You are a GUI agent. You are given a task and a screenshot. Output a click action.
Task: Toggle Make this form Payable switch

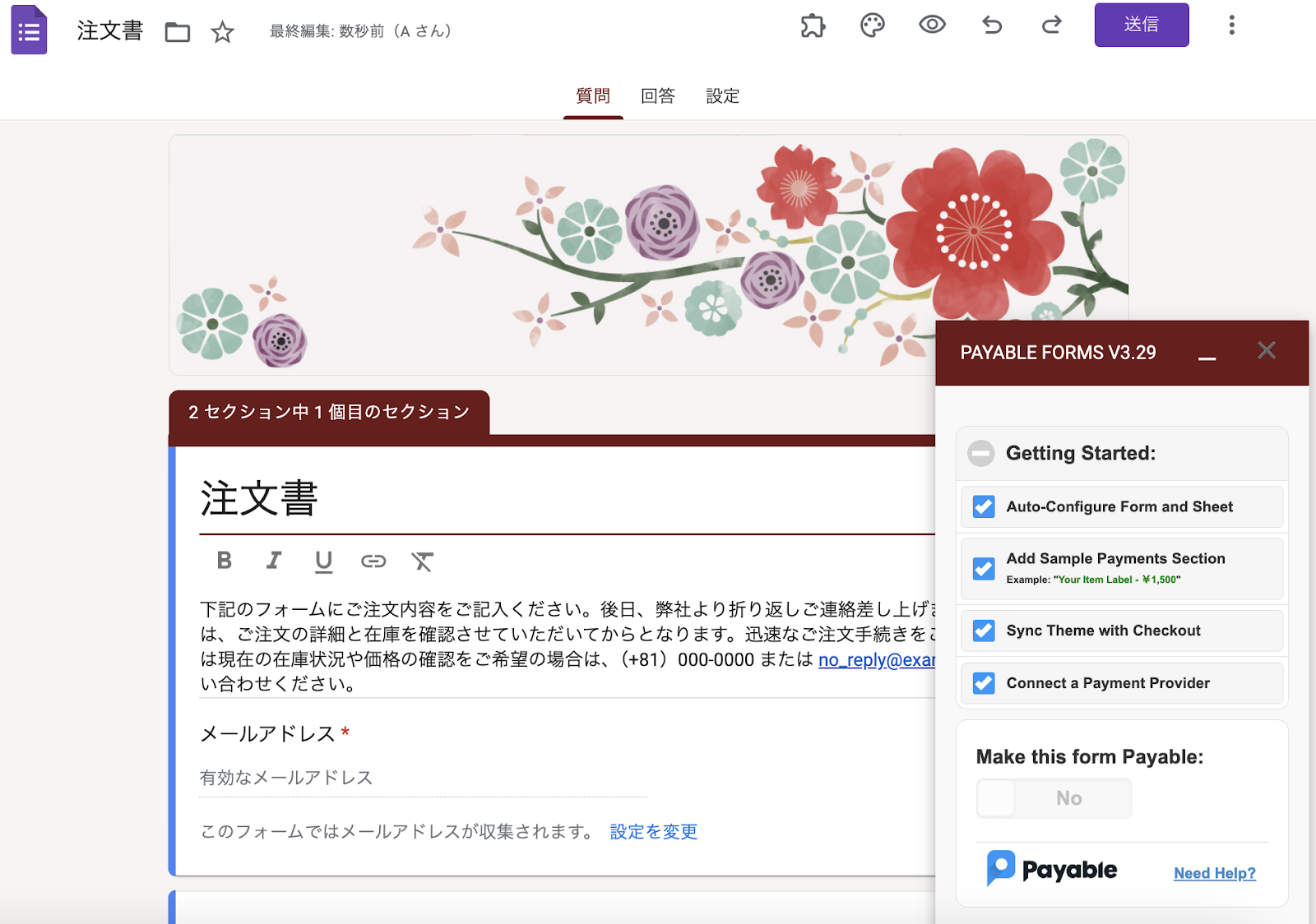point(1054,798)
